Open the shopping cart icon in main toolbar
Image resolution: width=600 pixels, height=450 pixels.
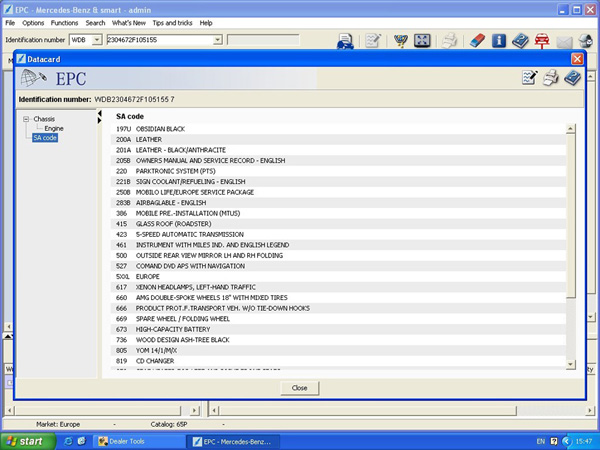click(400, 41)
